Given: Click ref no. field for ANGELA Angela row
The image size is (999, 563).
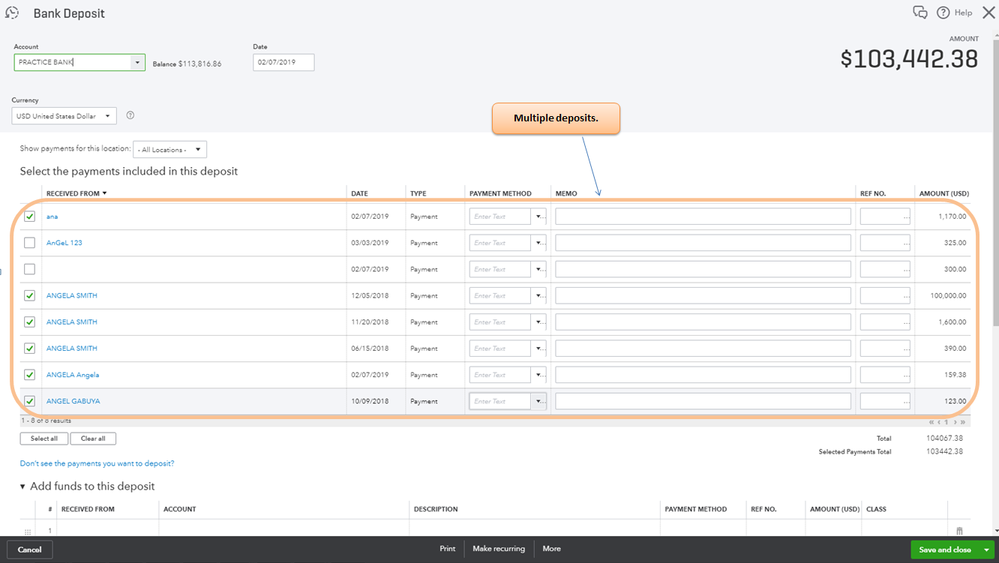Looking at the screenshot, I should coord(885,374).
